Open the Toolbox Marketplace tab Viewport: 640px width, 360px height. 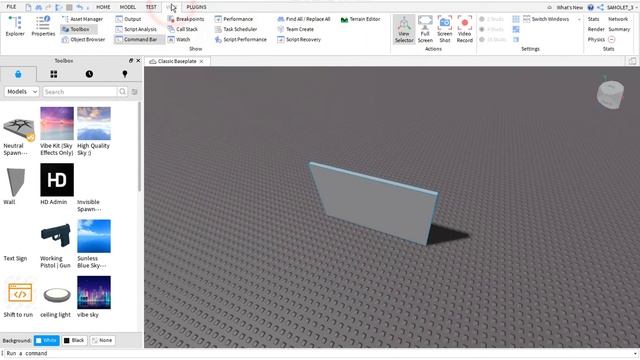[x=18, y=74]
